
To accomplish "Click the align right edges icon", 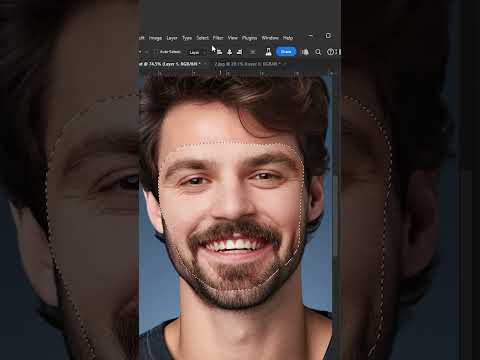I will pyautogui.click(x=239, y=52).
